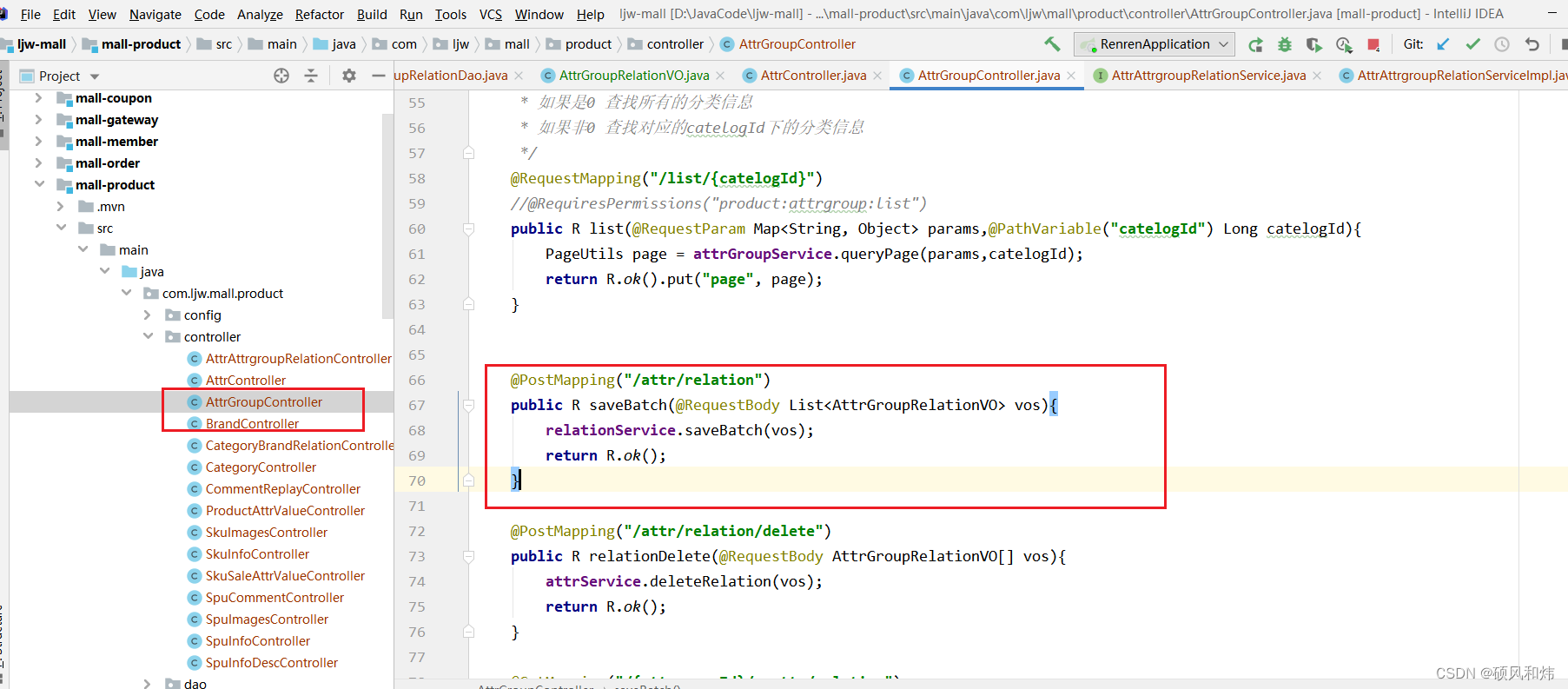Open Project panel settings gear
The width and height of the screenshot is (1568, 689).
pos(349,76)
